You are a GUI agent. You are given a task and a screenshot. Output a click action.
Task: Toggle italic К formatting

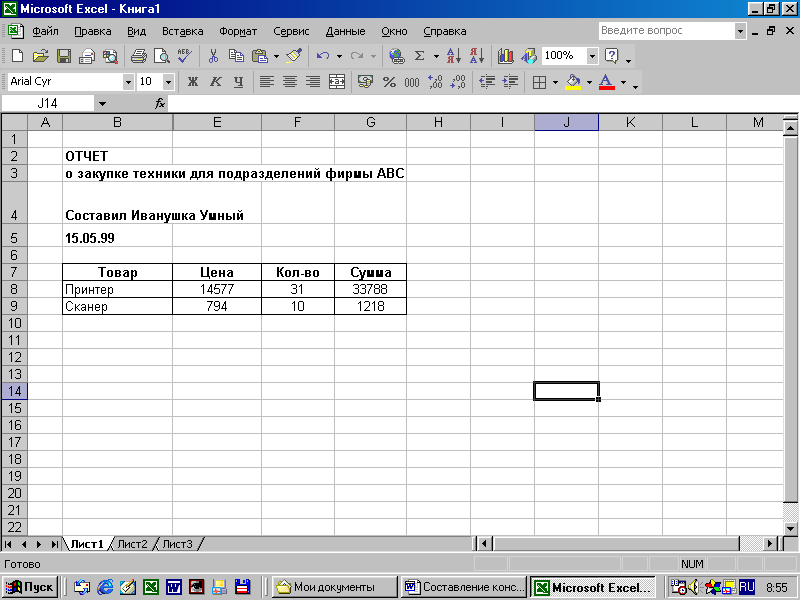215,82
